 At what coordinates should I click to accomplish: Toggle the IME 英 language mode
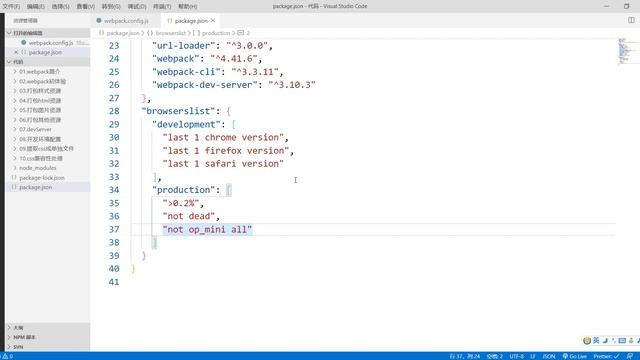tap(596, 340)
